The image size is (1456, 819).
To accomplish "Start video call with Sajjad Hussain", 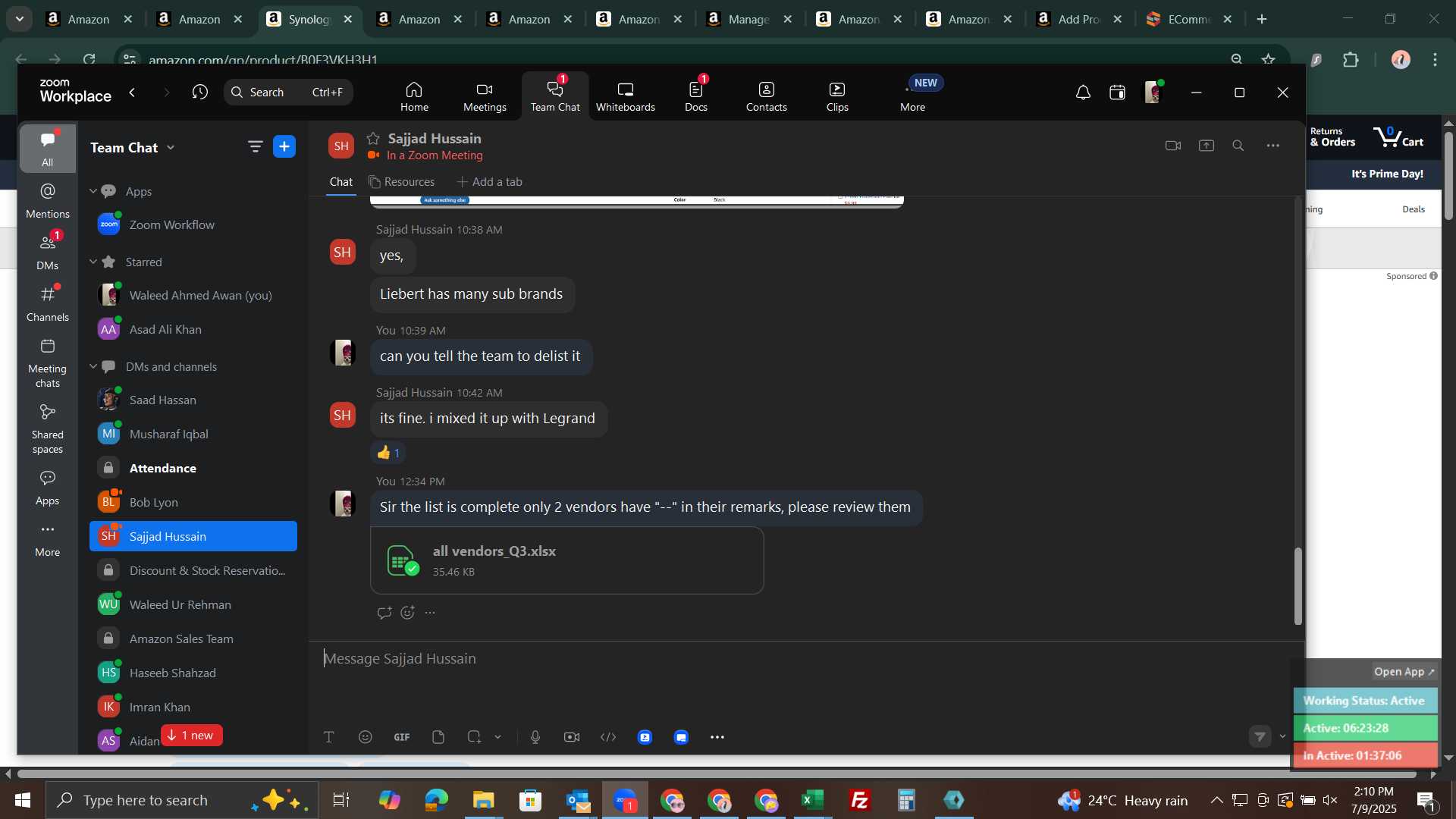I will point(1173,146).
